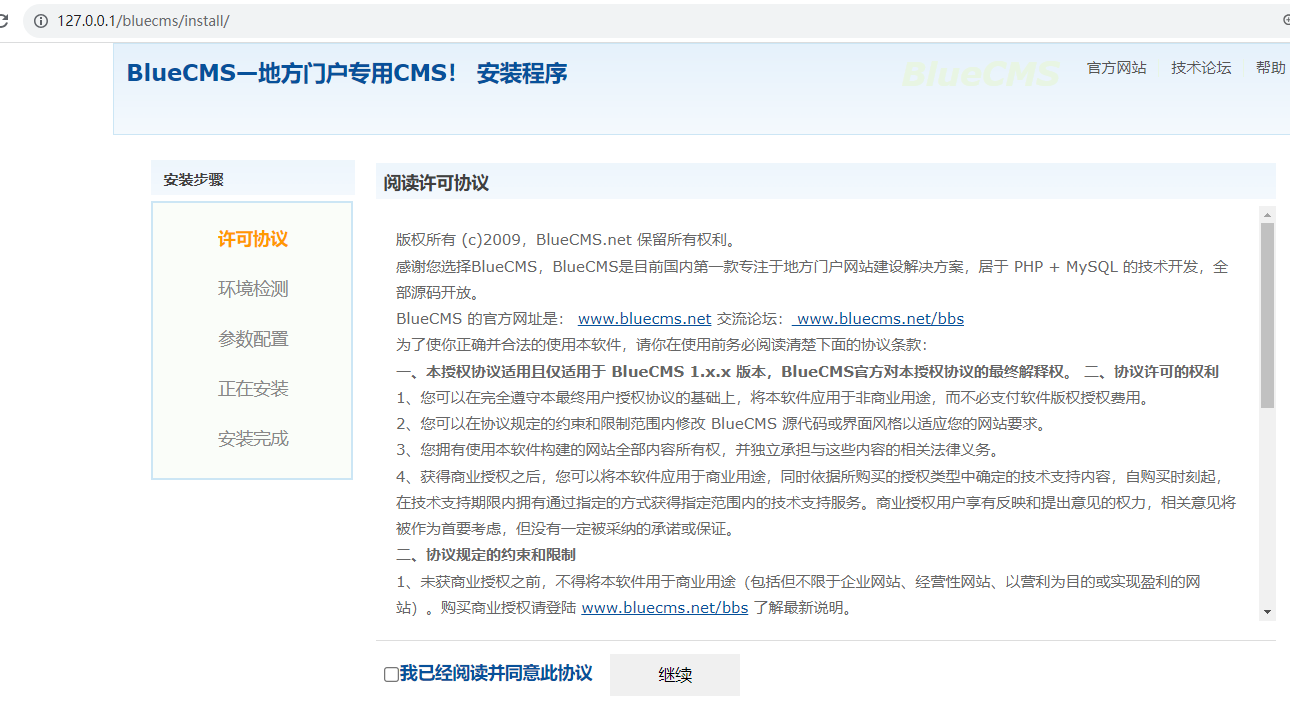The image size is (1290, 711).
Task: Select the 环境检测 installation step
Action: pos(253,289)
